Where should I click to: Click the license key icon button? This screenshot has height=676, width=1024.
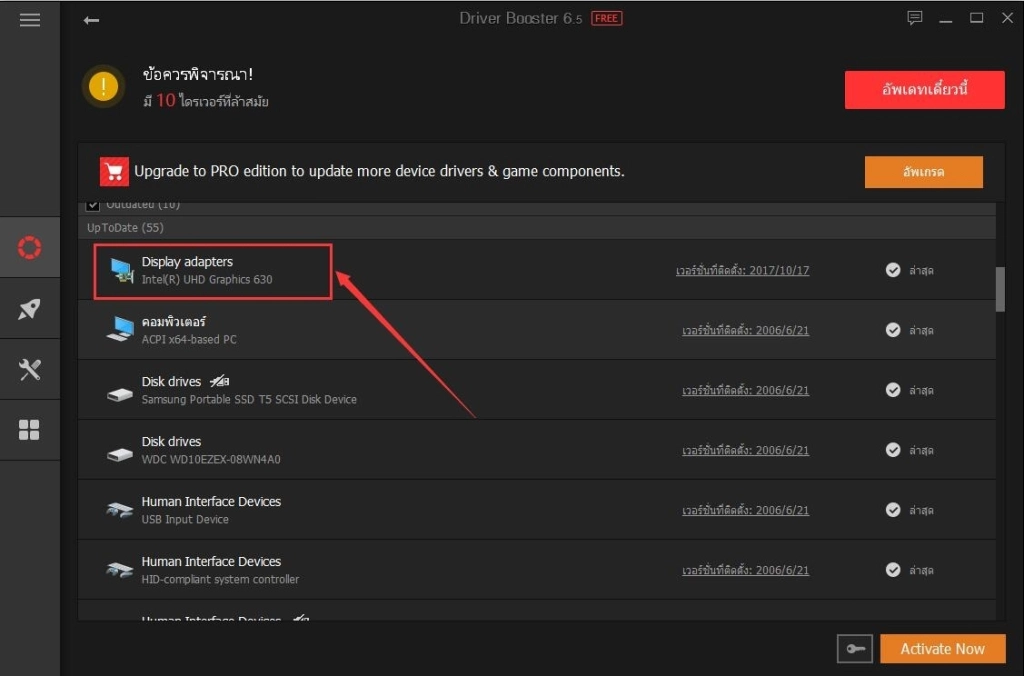855,649
